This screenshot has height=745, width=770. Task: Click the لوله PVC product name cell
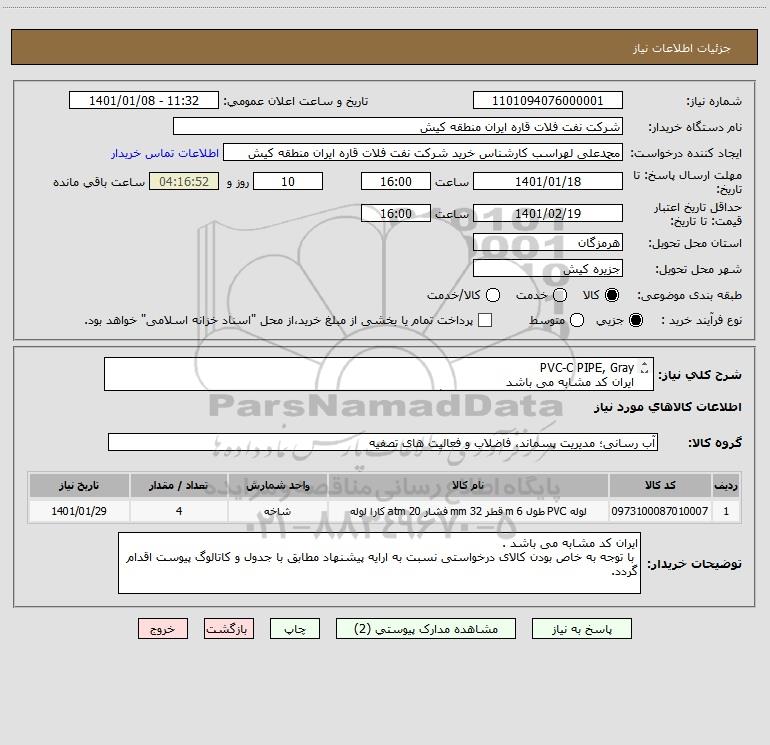(468, 511)
